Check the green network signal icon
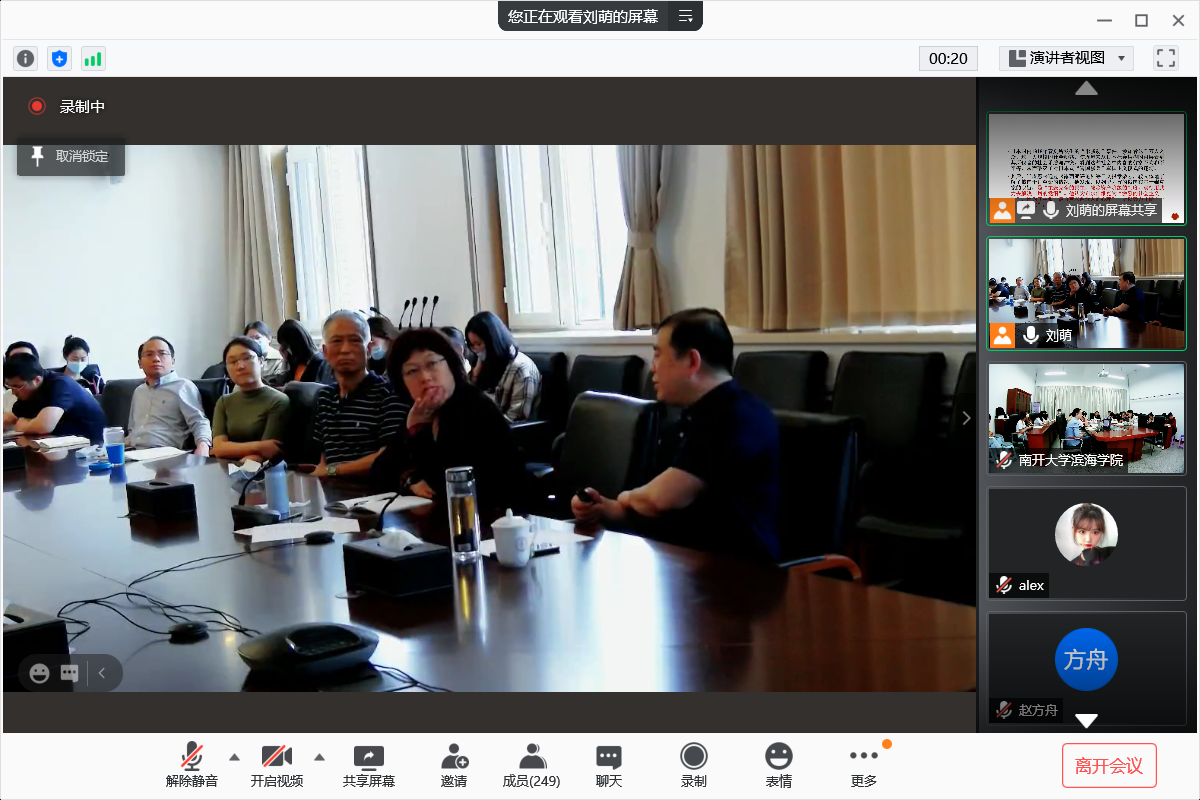Screen dimensions: 1200x800 [93, 59]
